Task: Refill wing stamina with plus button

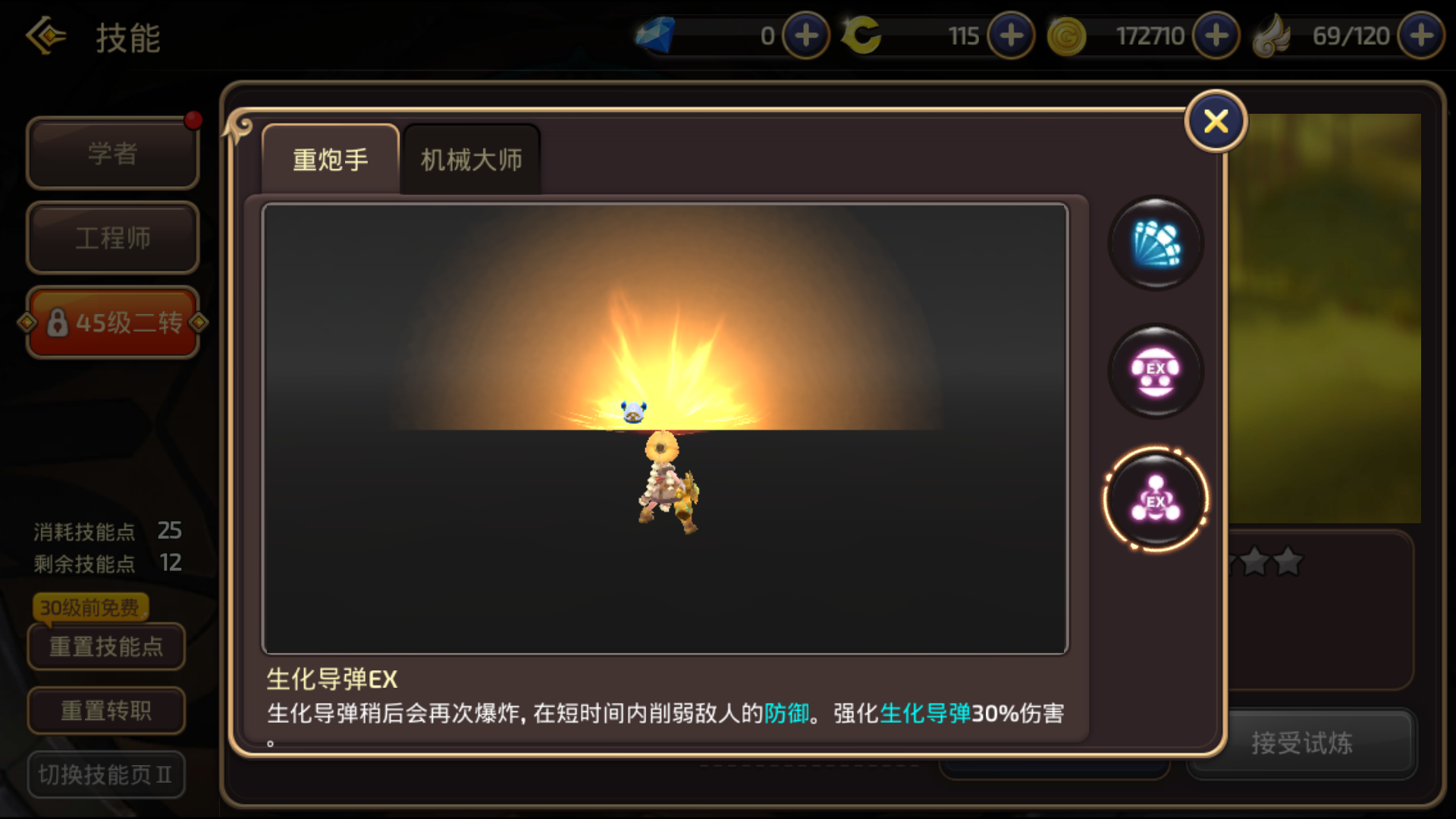Action: coord(1421,35)
